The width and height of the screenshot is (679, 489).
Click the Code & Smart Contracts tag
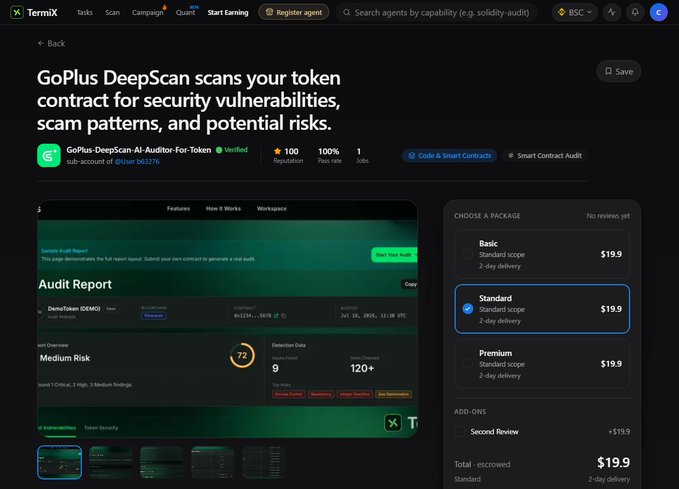[x=449, y=155]
